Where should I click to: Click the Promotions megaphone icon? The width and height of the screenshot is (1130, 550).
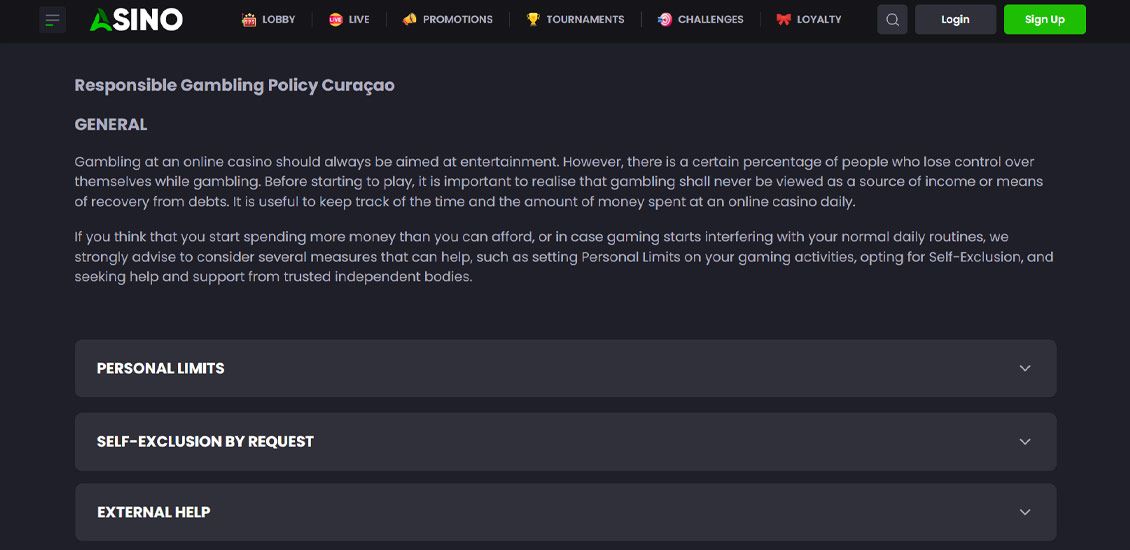tap(409, 19)
